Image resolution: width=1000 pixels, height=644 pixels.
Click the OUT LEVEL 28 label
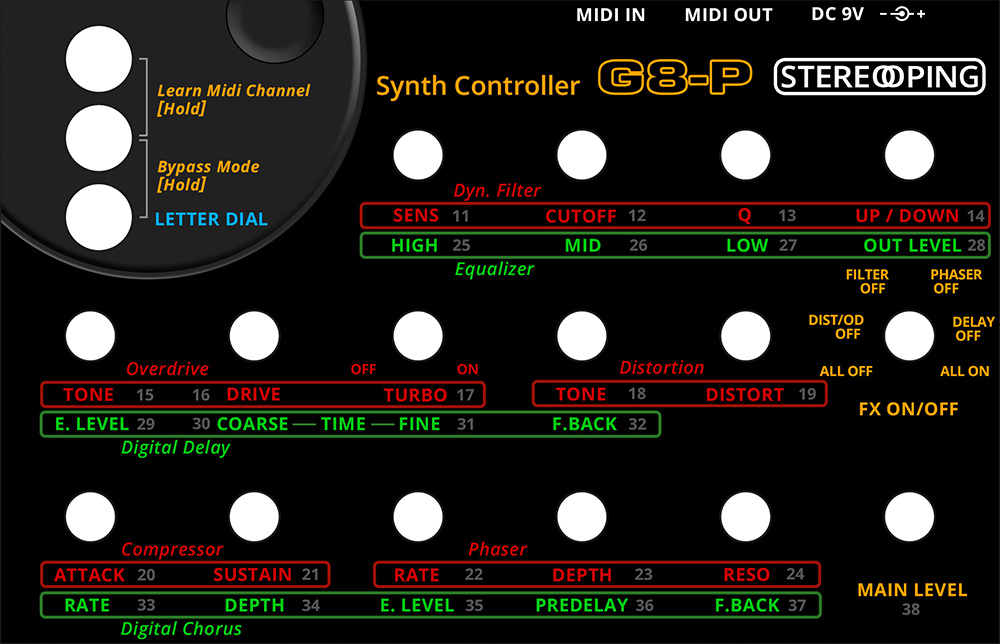pos(924,245)
